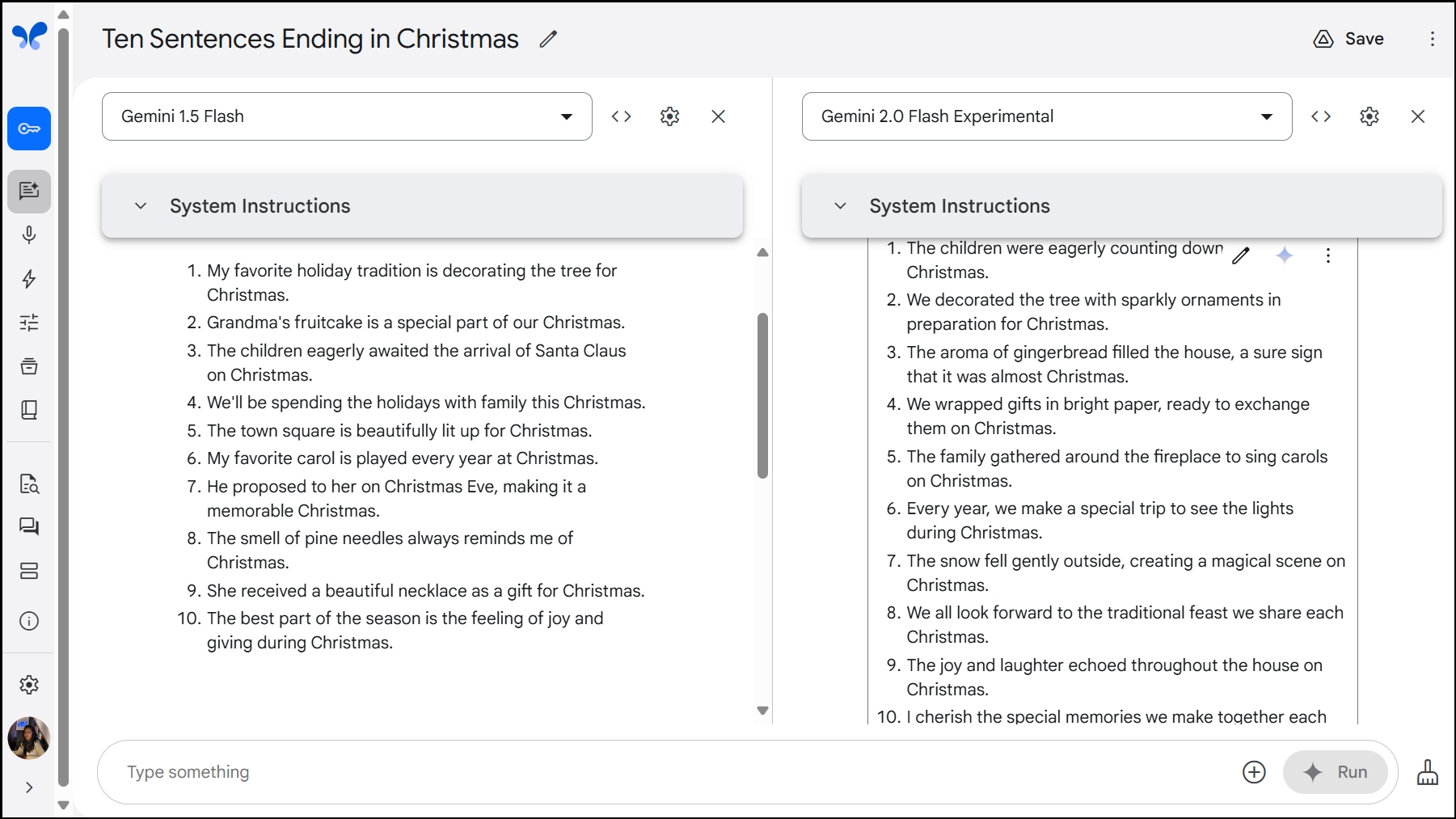
Task: Click "Every year, we make a special trip" sentence
Action: pyautogui.click(x=1100, y=521)
